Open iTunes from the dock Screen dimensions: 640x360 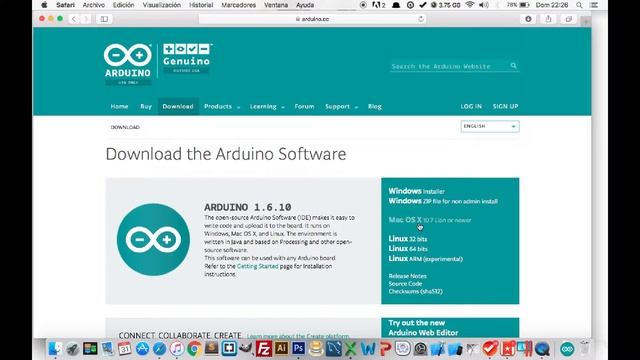[x=177, y=349]
